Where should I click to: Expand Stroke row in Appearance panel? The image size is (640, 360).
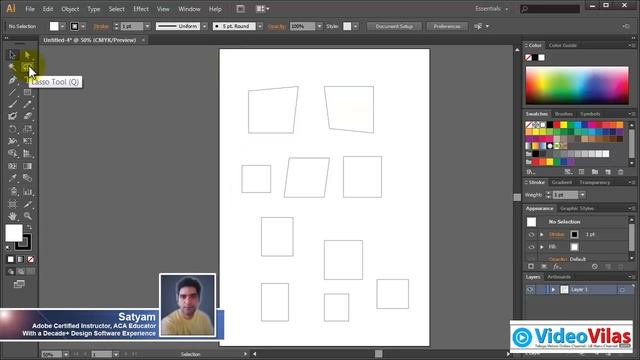tap(542, 235)
